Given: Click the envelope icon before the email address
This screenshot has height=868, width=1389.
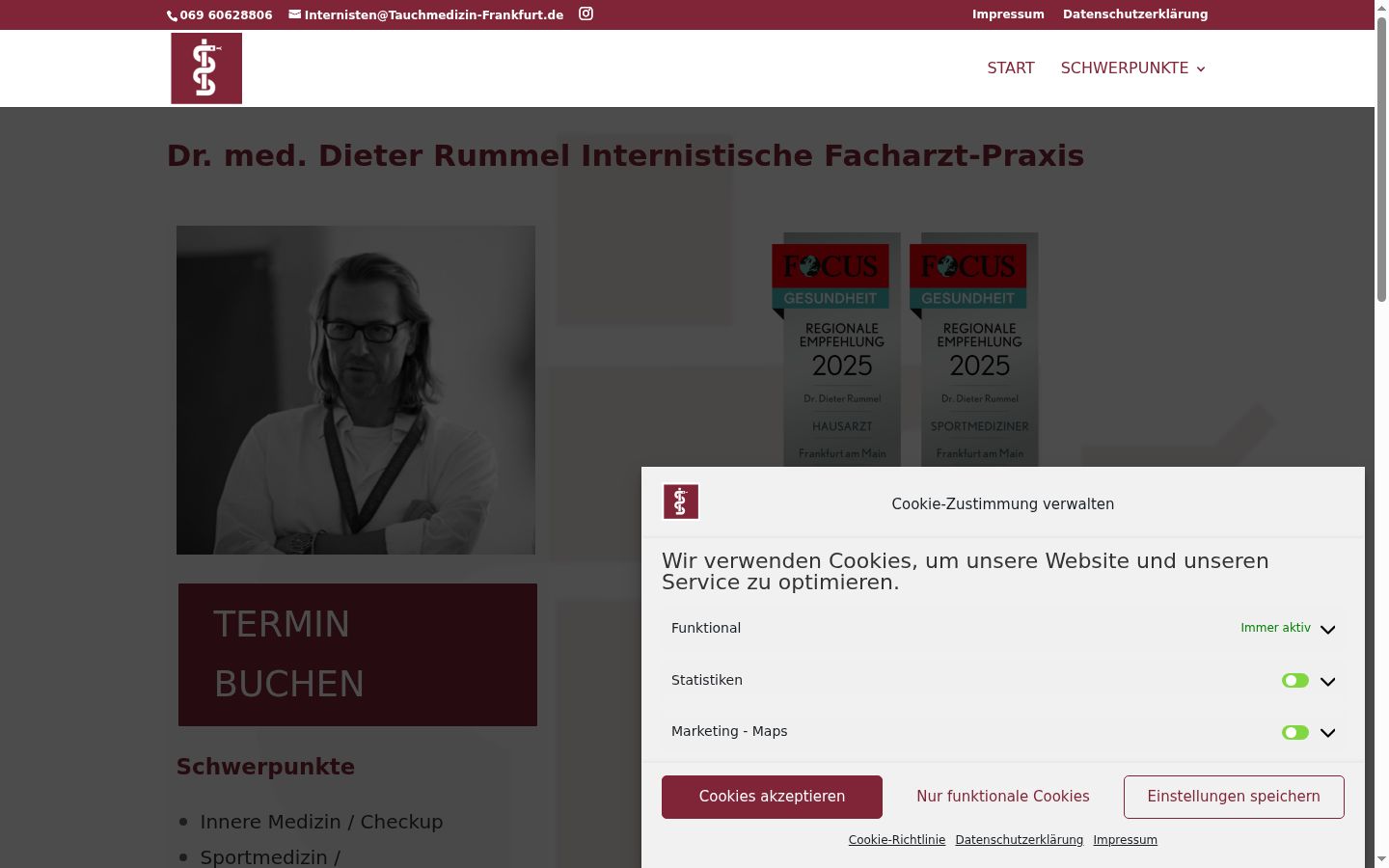Looking at the screenshot, I should click(295, 14).
